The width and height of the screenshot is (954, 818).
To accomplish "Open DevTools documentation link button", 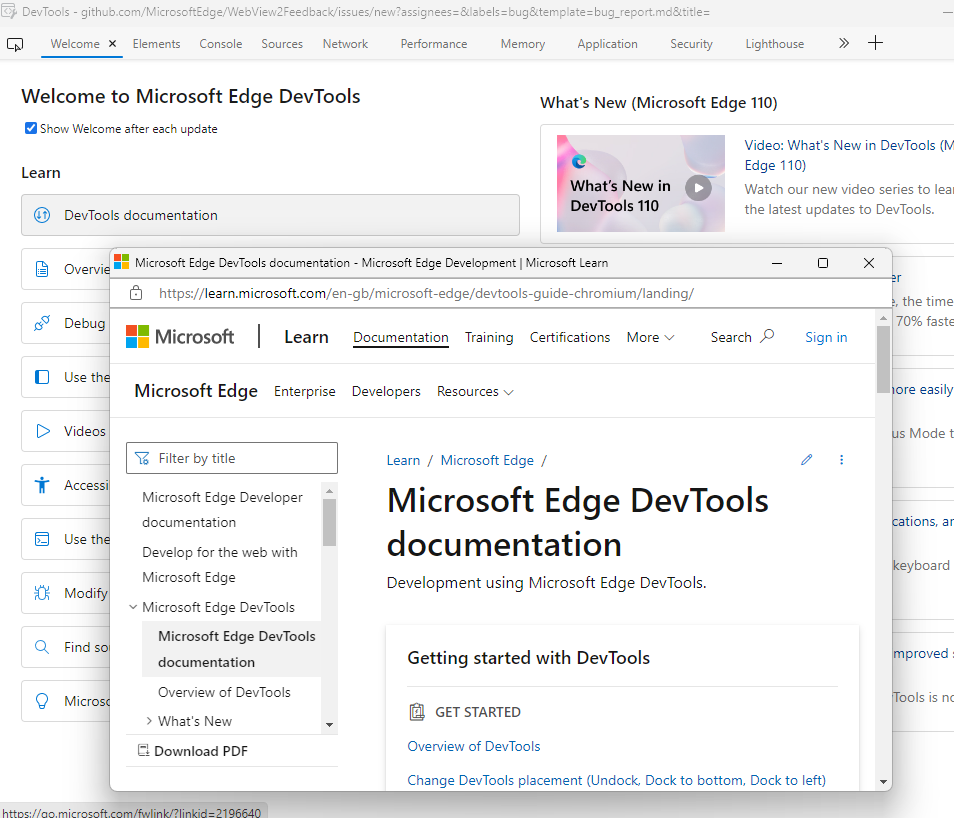I will coord(270,215).
